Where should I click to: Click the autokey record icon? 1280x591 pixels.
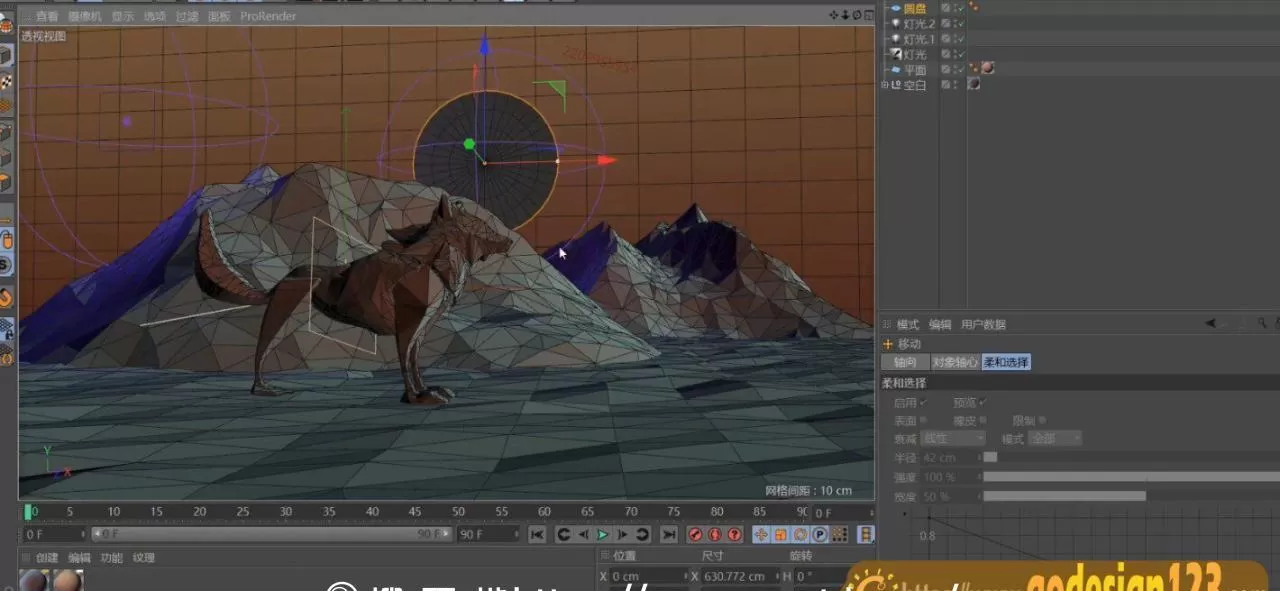pyautogui.click(x=715, y=534)
